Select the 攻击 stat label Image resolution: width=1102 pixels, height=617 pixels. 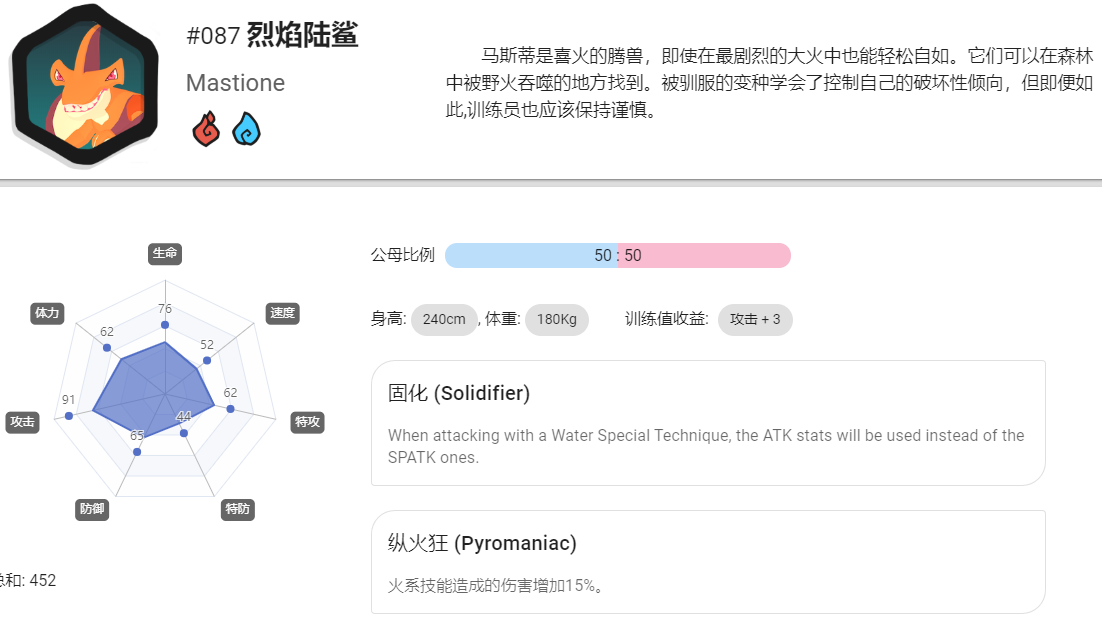(x=22, y=422)
